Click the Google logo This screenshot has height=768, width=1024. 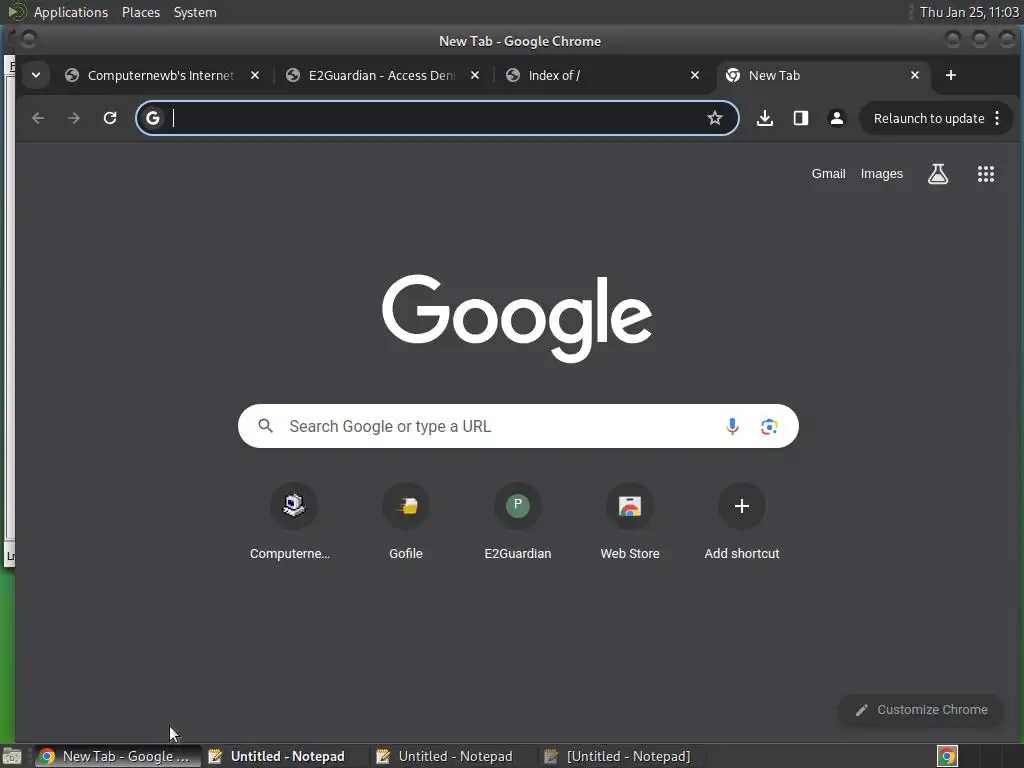coord(517,318)
